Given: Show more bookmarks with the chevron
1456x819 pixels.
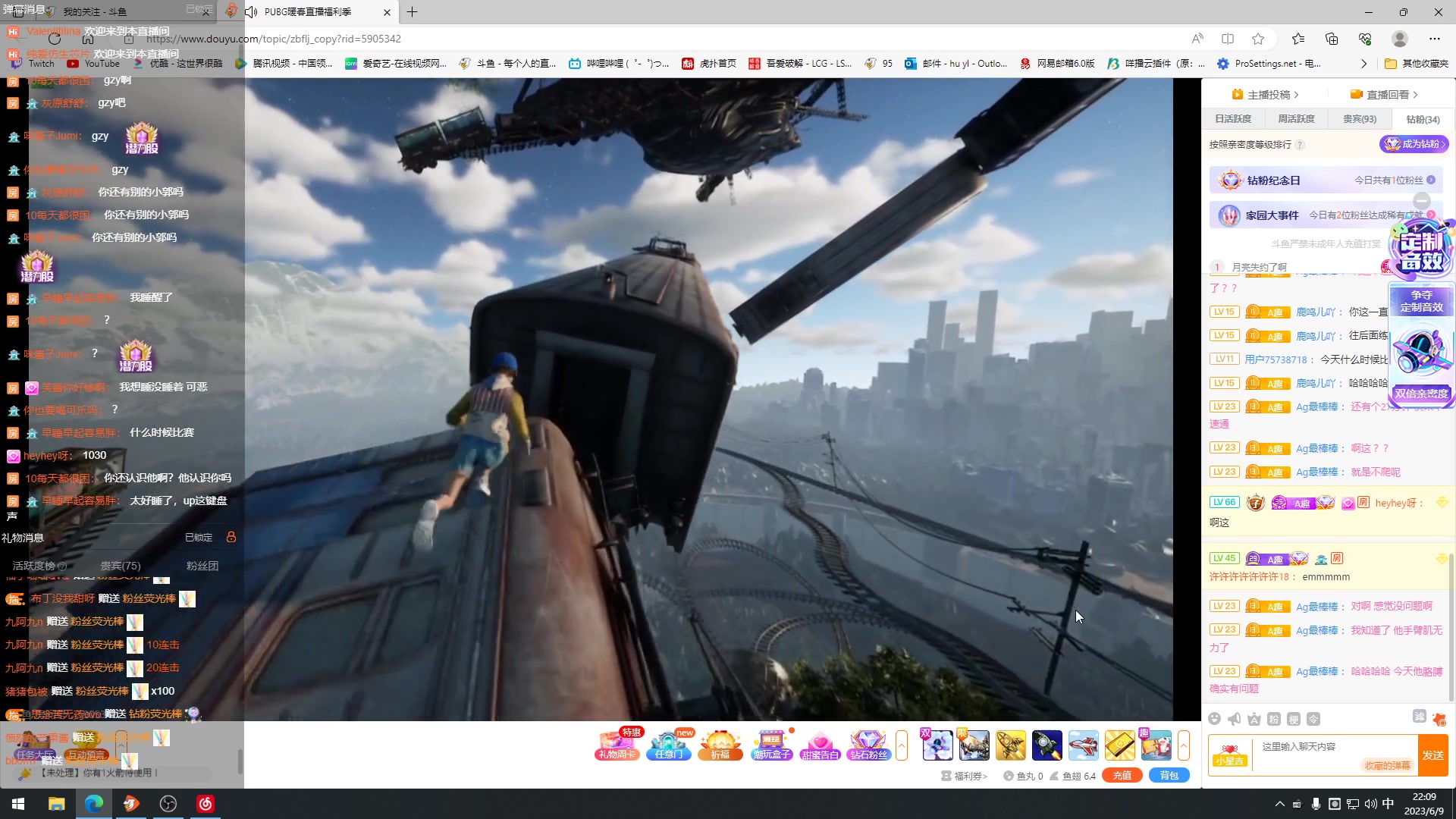Looking at the screenshot, I should coord(1363,64).
